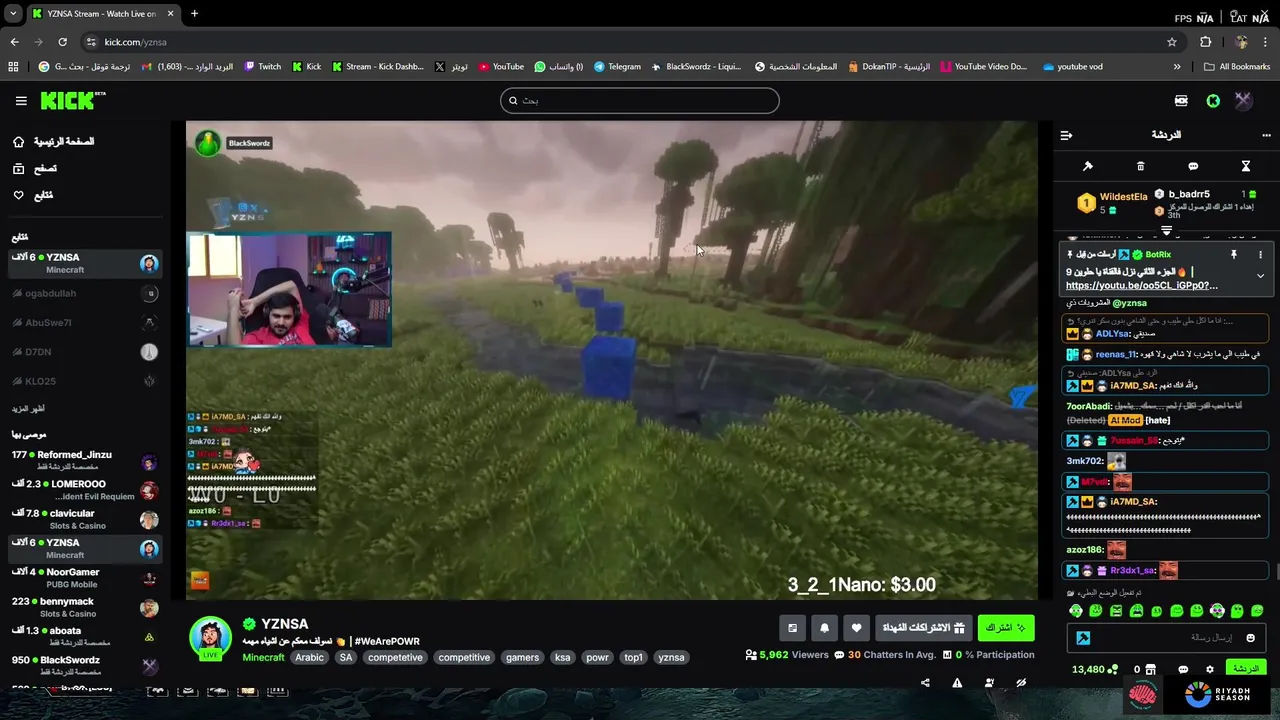Viewport: 1280px width, 720px height.
Task: Open chat three-dot options menu
Action: coord(1266,135)
